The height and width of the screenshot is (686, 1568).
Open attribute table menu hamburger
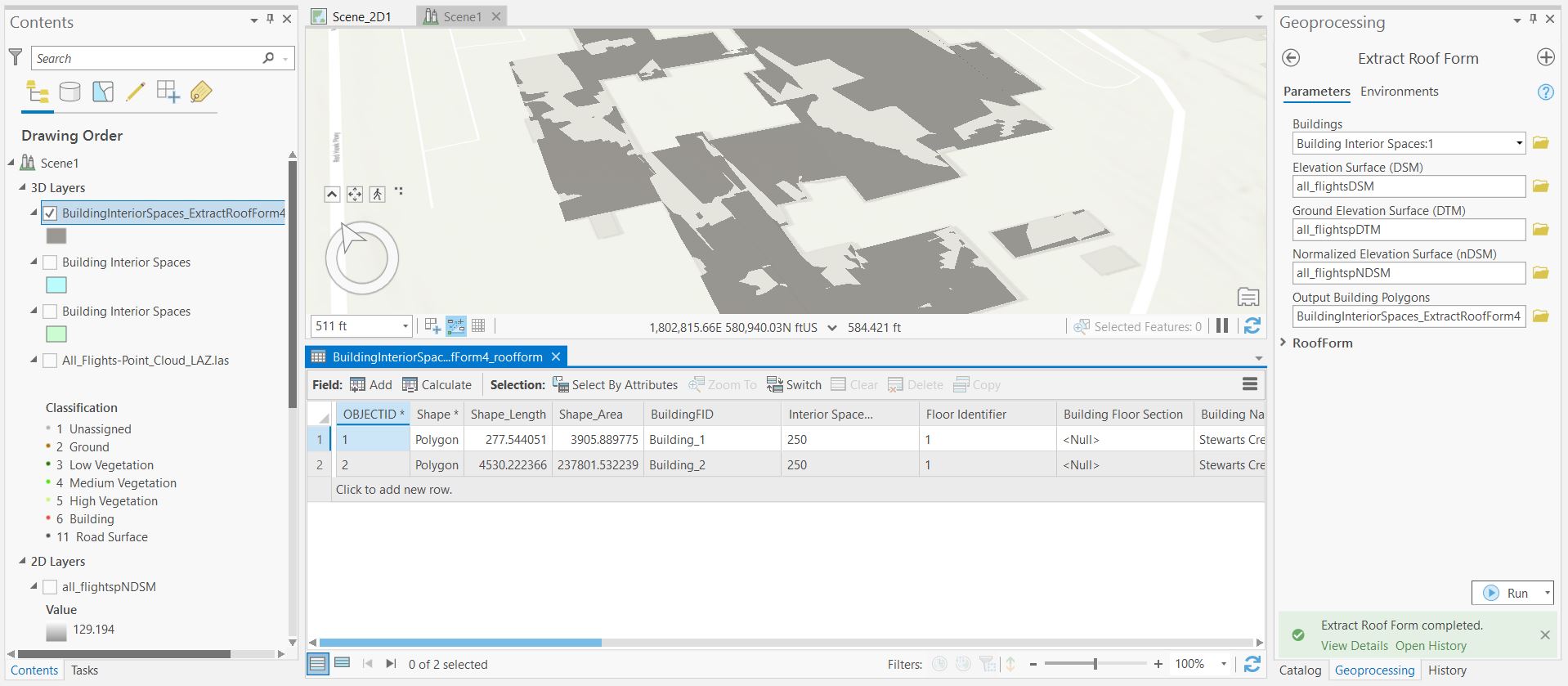[x=1250, y=384]
